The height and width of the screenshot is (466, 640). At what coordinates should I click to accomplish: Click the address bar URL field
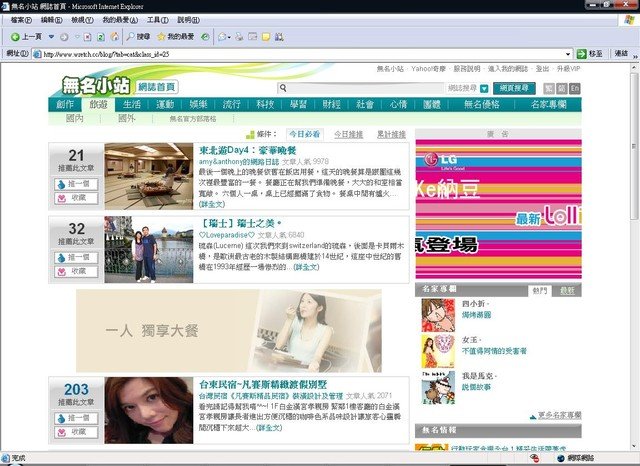click(302, 54)
